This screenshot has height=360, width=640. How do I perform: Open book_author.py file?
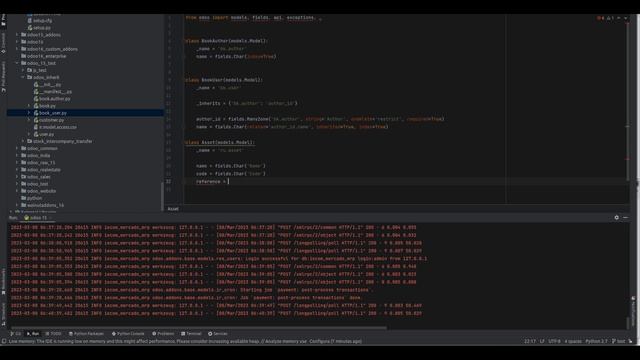click(x=55, y=99)
